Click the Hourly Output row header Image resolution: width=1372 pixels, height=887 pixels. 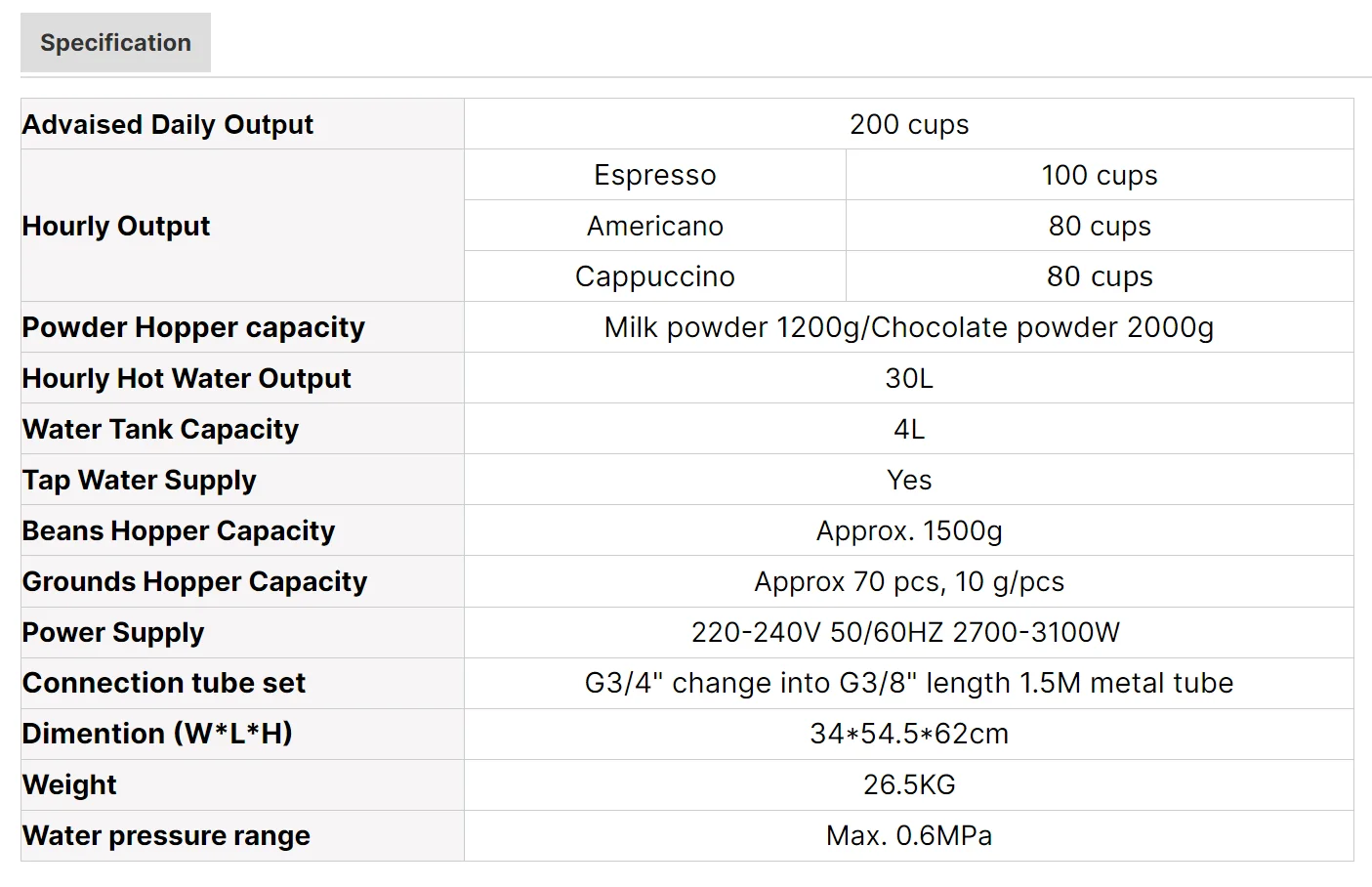pyautogui.click(x=116, y=227)
